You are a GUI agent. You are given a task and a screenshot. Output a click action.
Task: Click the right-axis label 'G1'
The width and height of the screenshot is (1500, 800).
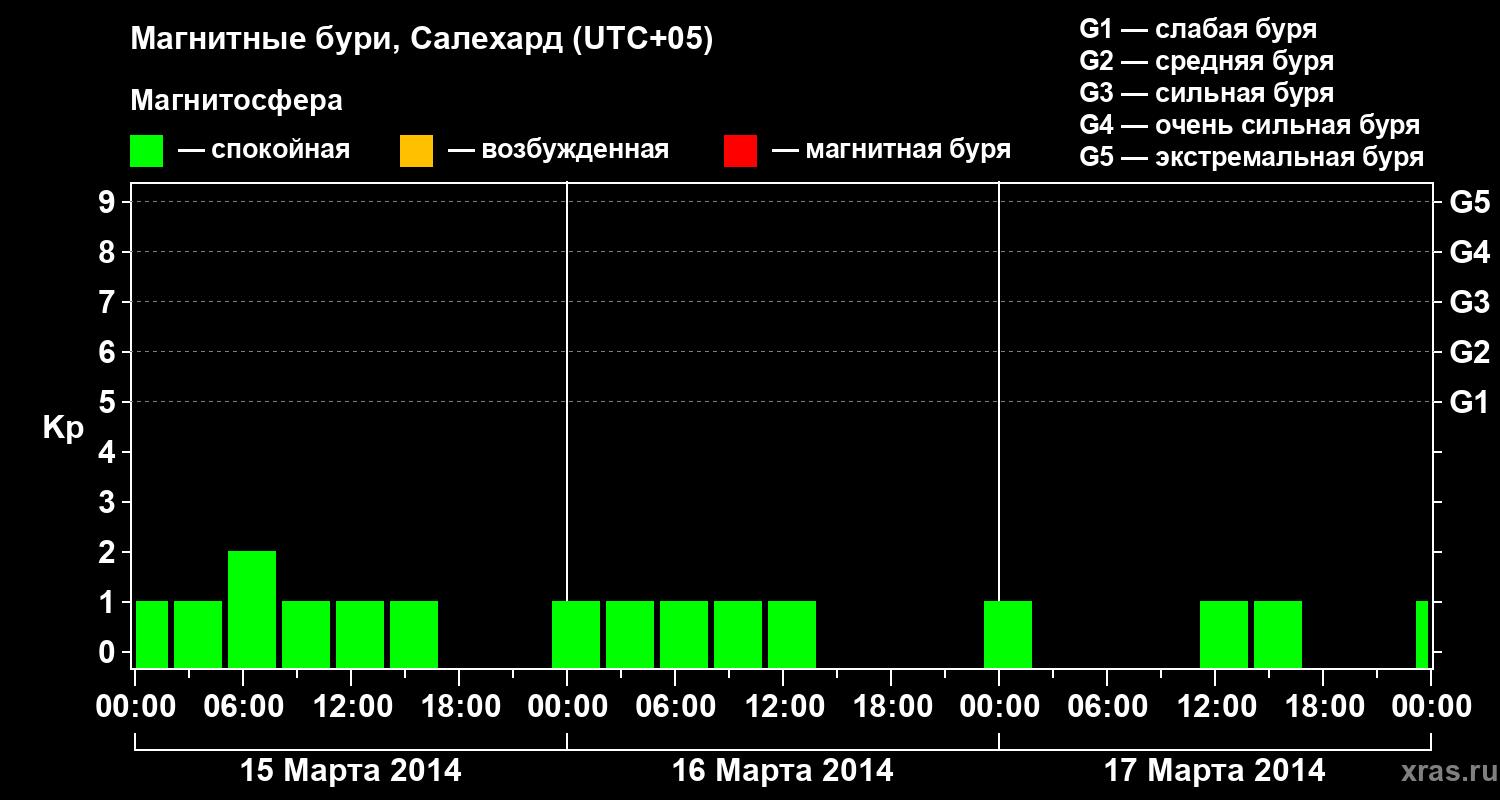(1470, 403)
